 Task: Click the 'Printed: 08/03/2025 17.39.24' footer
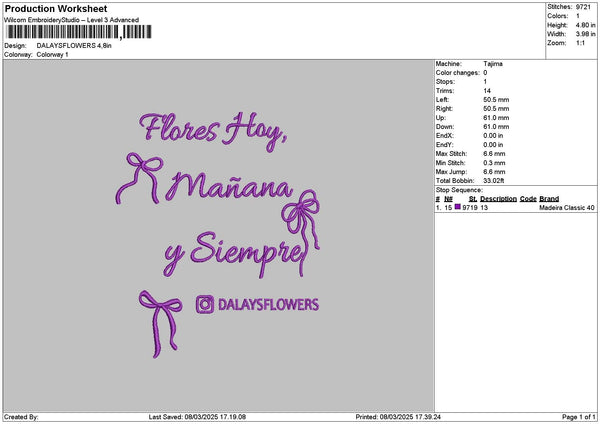(x=398, y=417)
